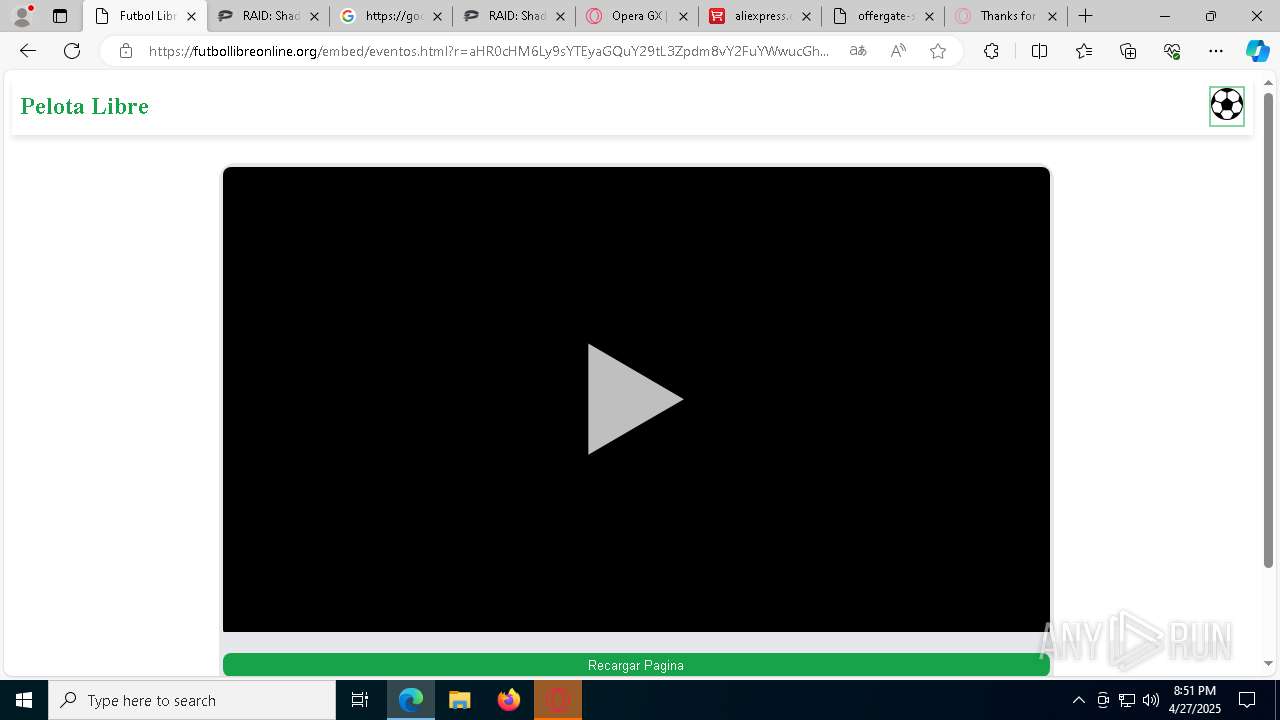Viewport: 1280px width, 720px height.
Task: Open a new browser tab
Action: tap(1086, 16)
